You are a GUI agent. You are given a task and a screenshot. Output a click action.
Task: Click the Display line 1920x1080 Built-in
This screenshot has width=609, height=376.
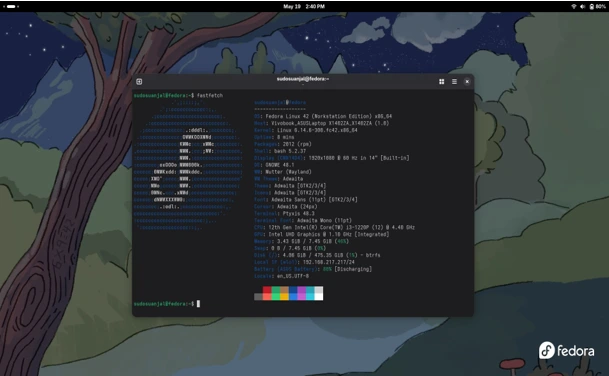pyautogui.click(x=332, y=158)
